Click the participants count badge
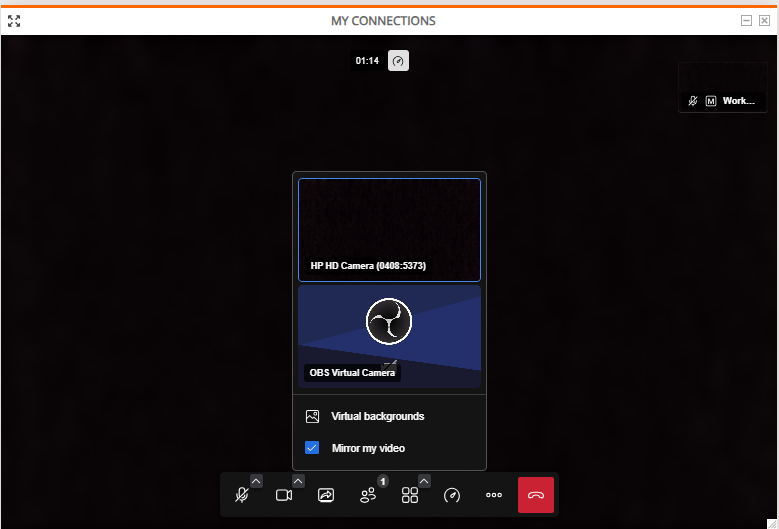Viewport: 779px width, 529px height. coord(383,481)
